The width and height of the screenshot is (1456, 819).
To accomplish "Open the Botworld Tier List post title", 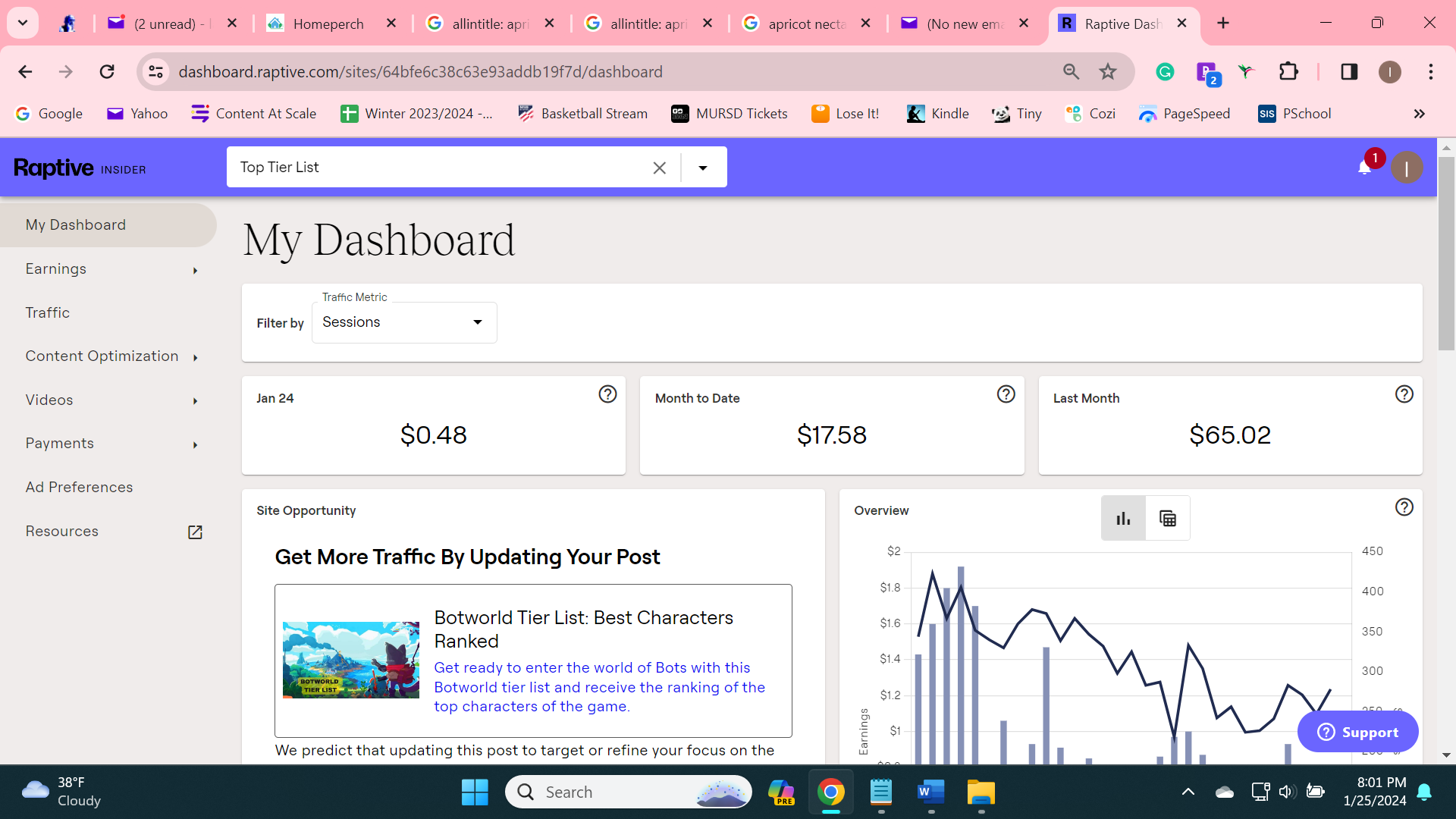I will 583,629.
